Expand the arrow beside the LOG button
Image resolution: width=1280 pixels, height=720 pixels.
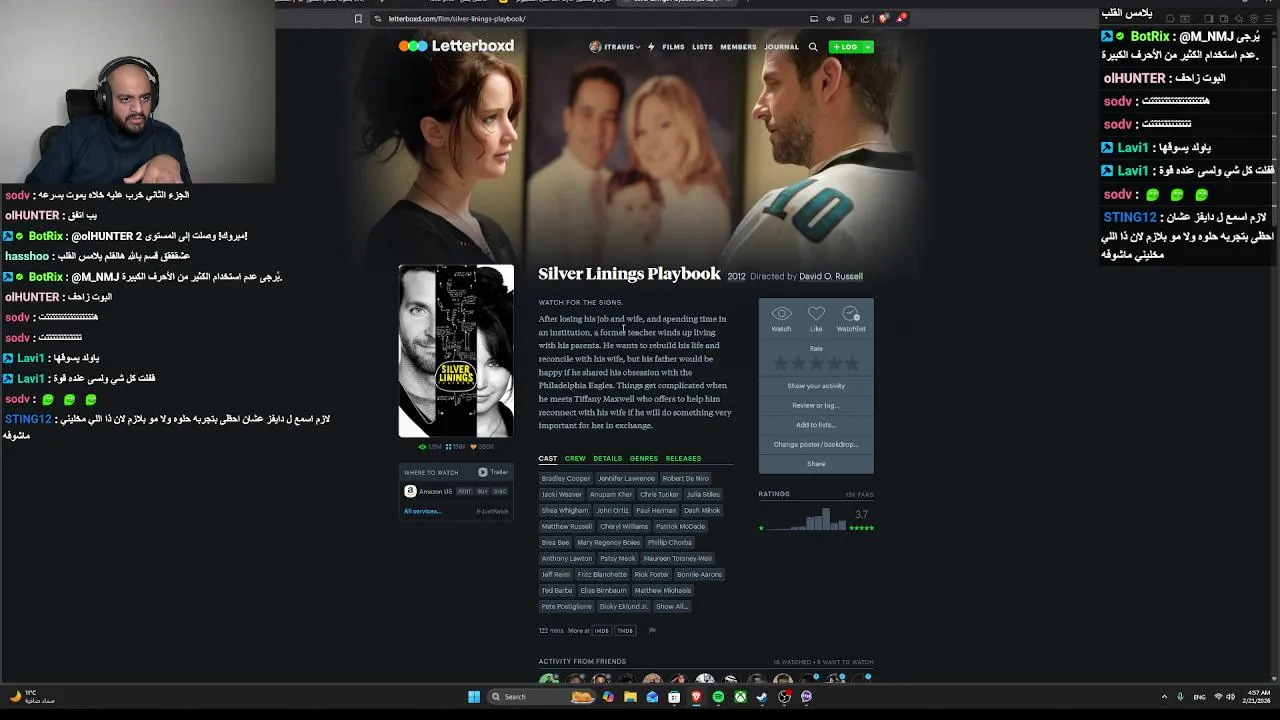tap(868, 47)
